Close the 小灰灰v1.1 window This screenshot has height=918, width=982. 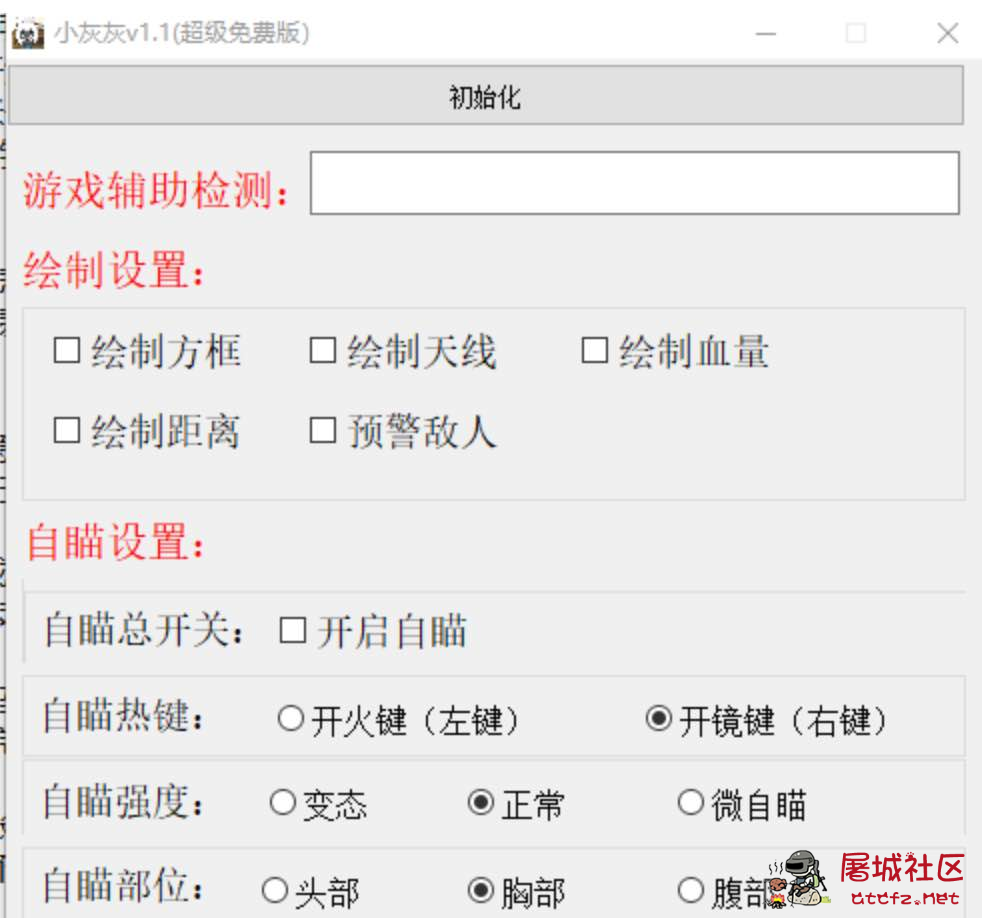(x=948, y=33)
